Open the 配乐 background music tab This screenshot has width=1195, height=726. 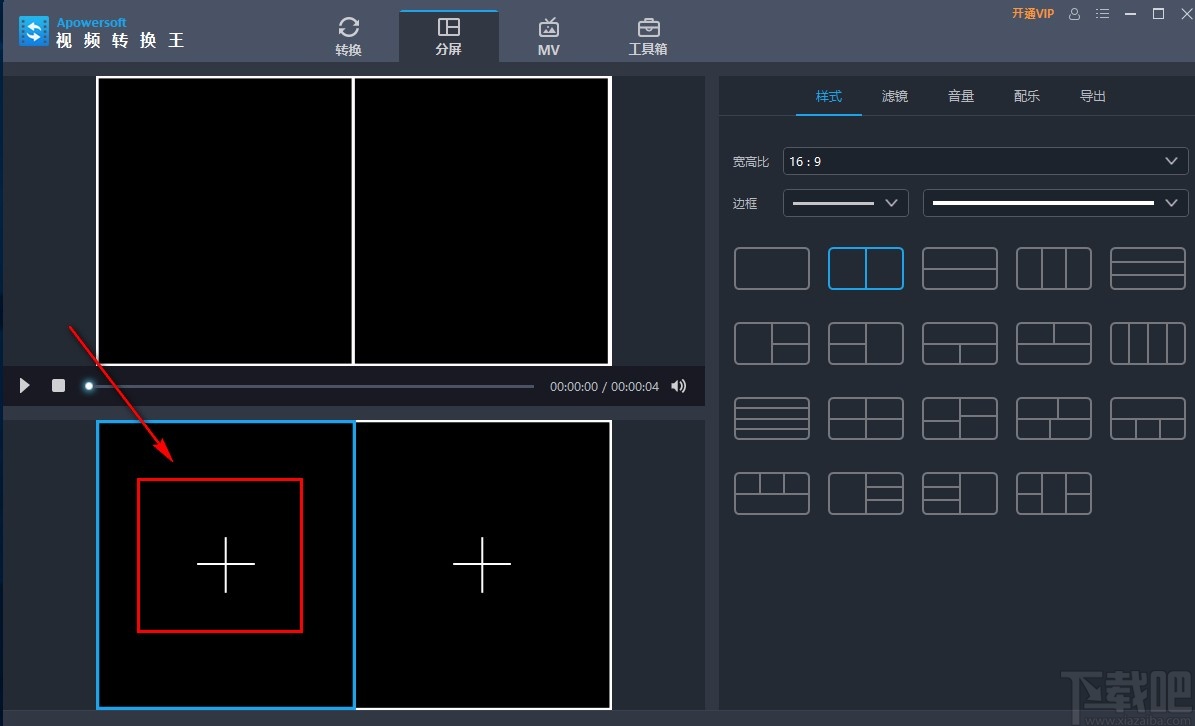point(1027,96)
